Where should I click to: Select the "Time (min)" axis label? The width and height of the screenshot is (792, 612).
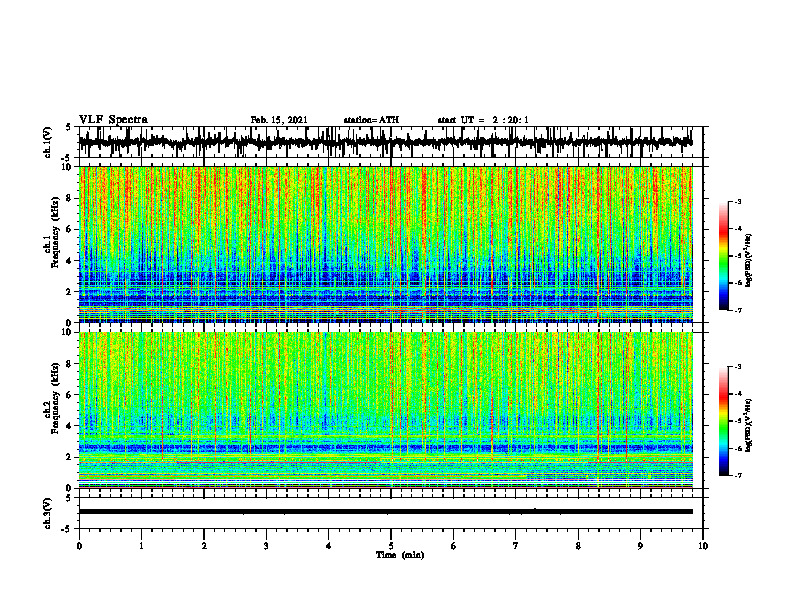(x=400, y=555)
